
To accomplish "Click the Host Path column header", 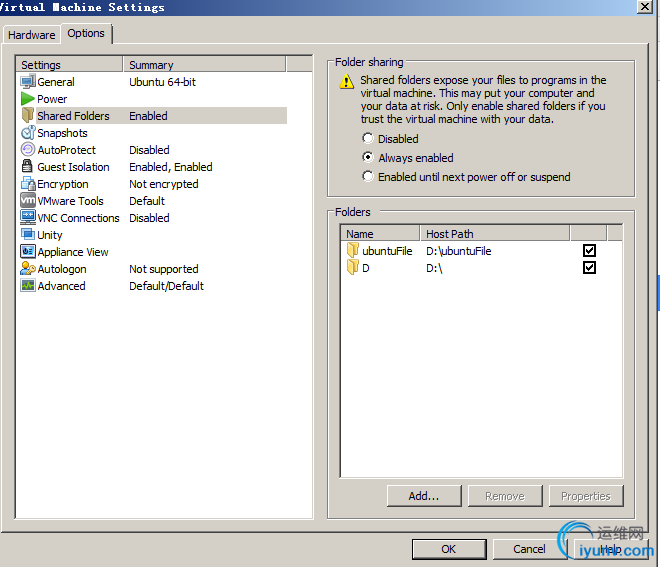I will (495, 233).
